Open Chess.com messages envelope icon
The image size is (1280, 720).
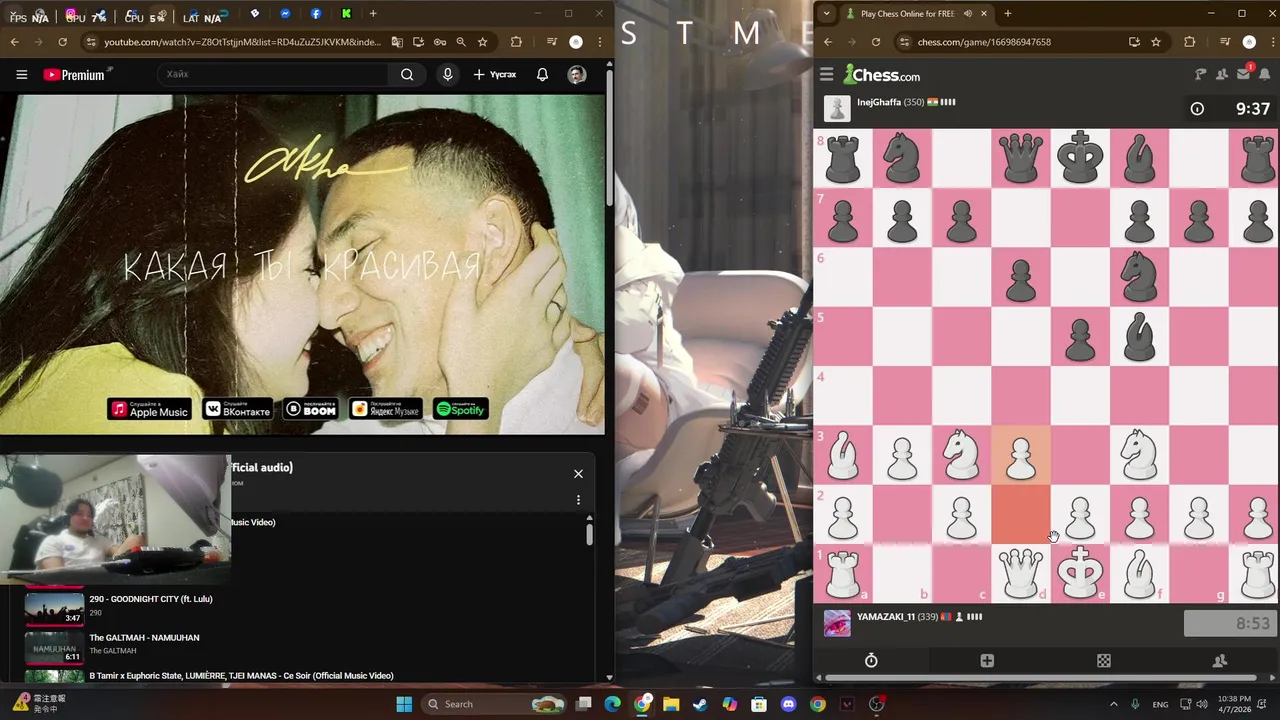pos(1243,75)
